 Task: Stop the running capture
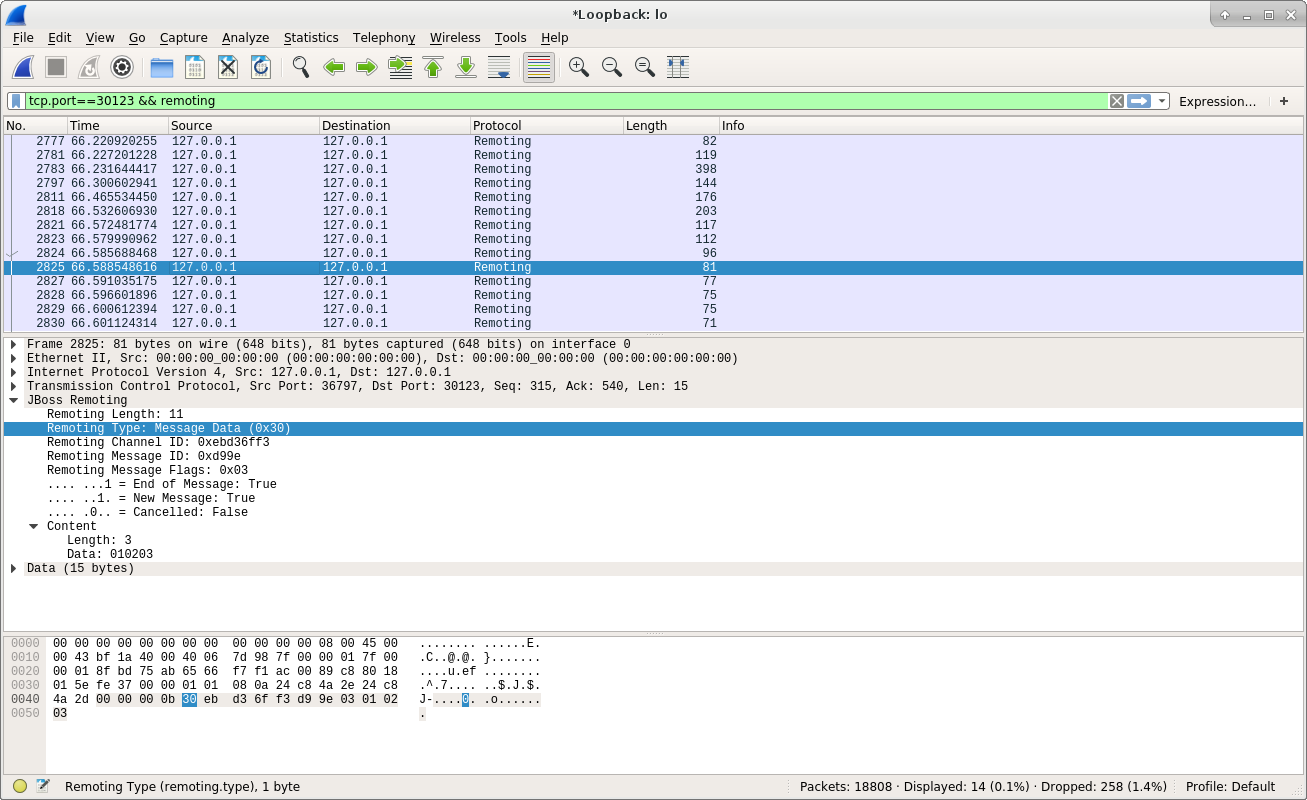click(x=56, y=67)
